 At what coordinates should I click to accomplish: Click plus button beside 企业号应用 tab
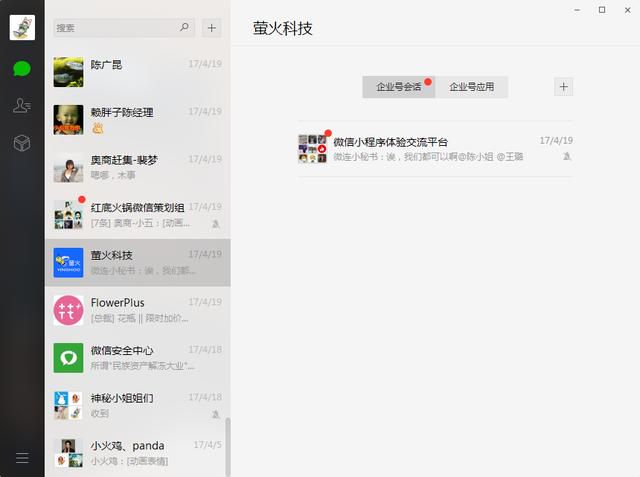pos(564,87)
